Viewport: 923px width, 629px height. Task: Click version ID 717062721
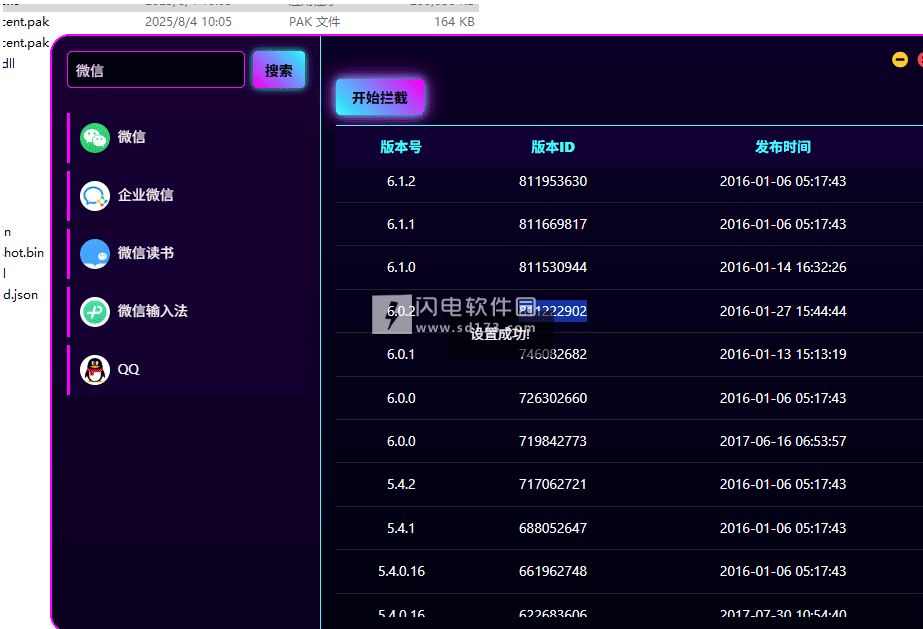click(x=553, y=484)
